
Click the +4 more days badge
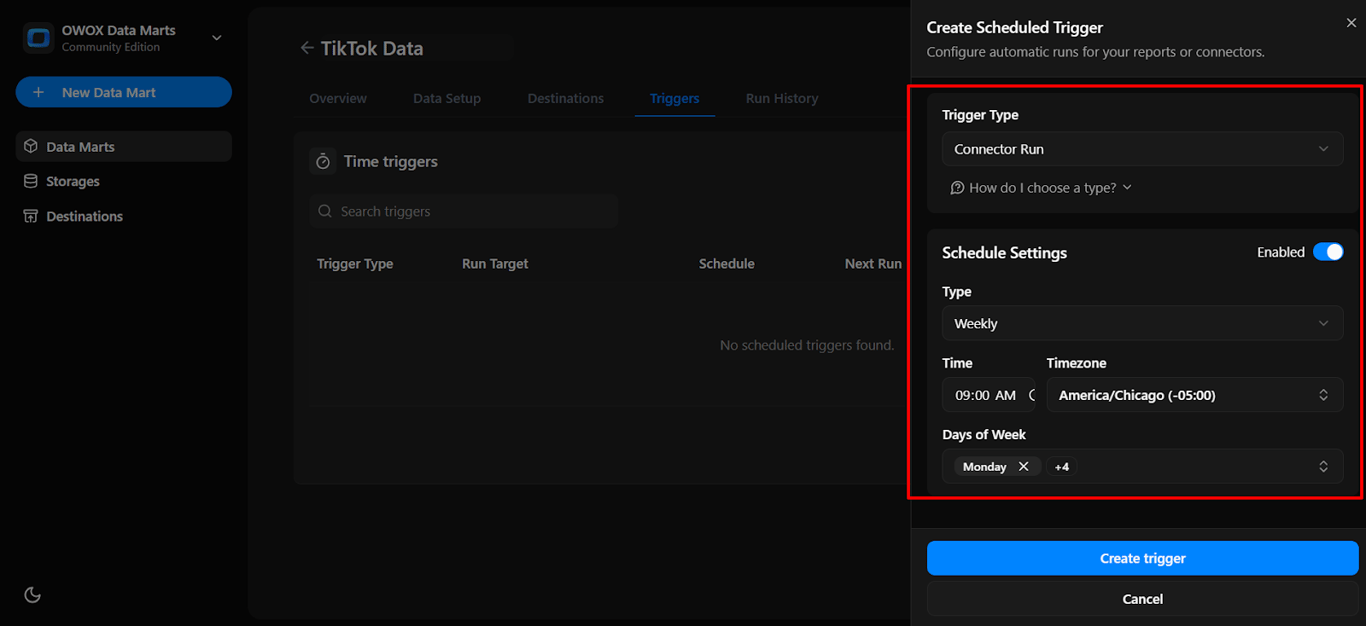click(1062, 467)
